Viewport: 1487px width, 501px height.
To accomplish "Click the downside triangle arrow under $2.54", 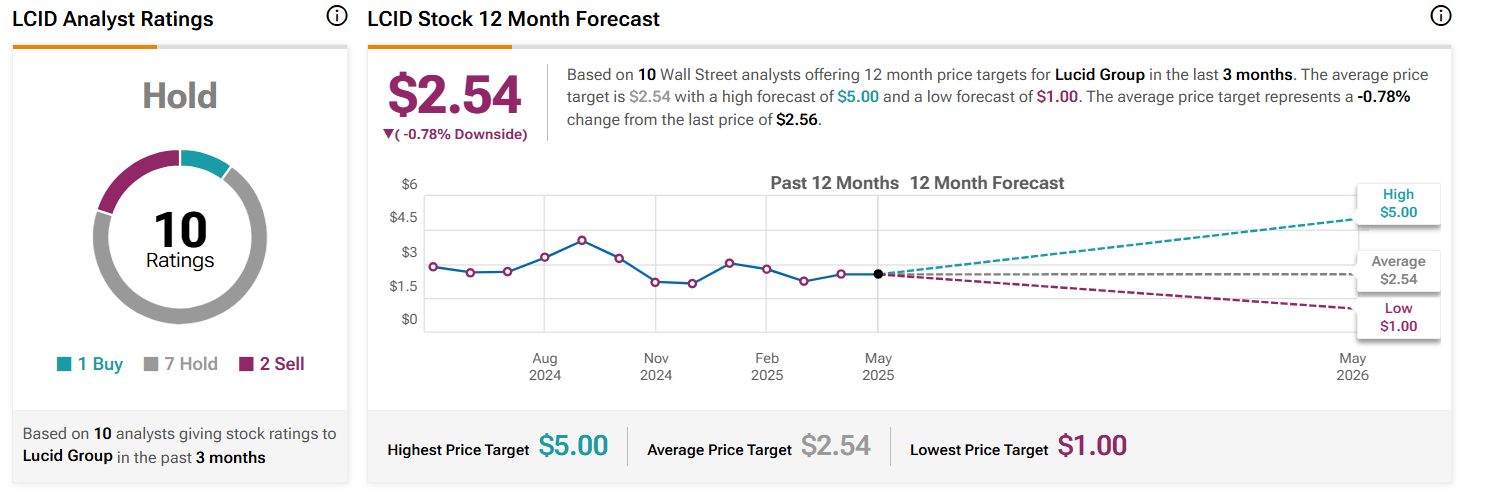I will click(x=389, y=134).
